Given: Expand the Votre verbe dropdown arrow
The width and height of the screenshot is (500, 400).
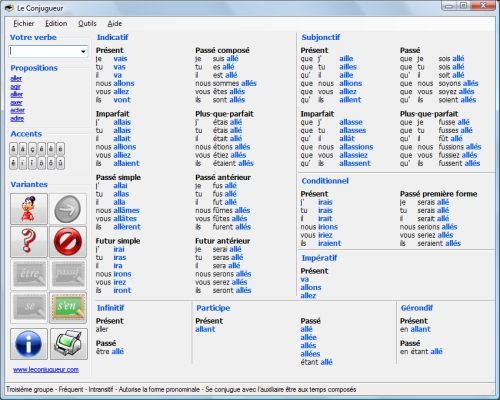Looking at the screenshot, I should tap(83, 51).
